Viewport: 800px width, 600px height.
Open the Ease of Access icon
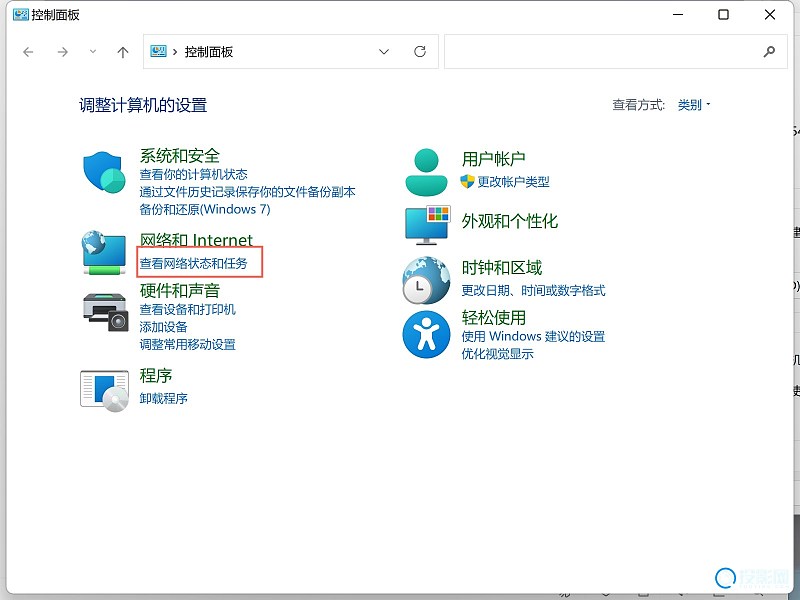tap(426, 334)
